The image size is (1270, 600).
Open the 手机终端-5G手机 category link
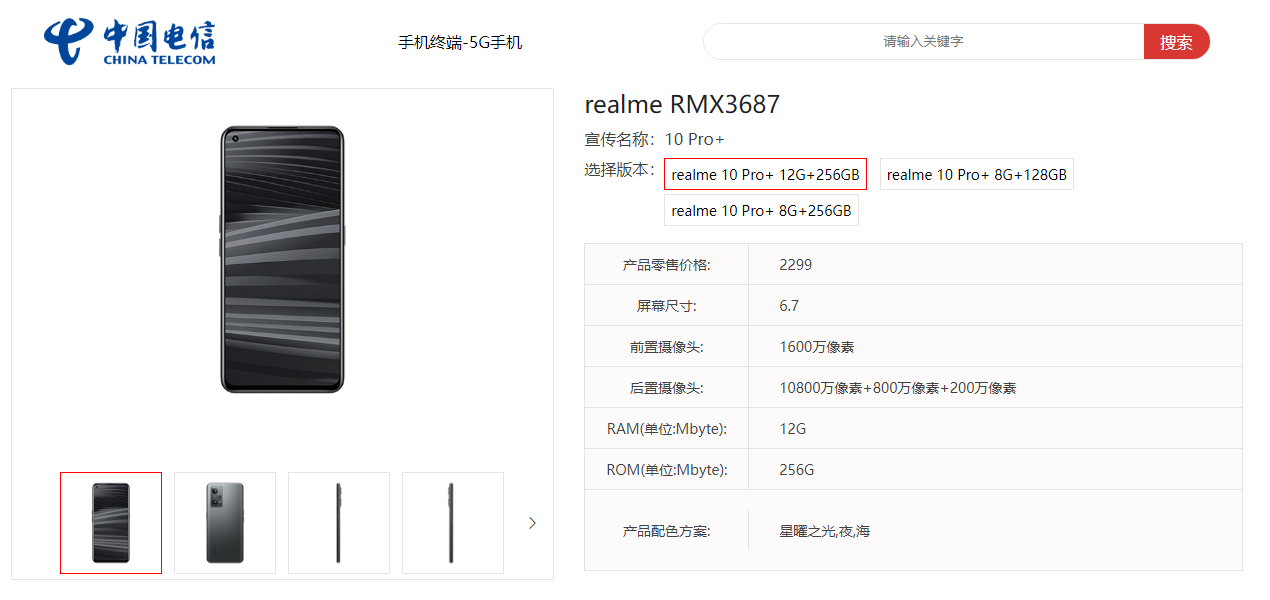460,42
